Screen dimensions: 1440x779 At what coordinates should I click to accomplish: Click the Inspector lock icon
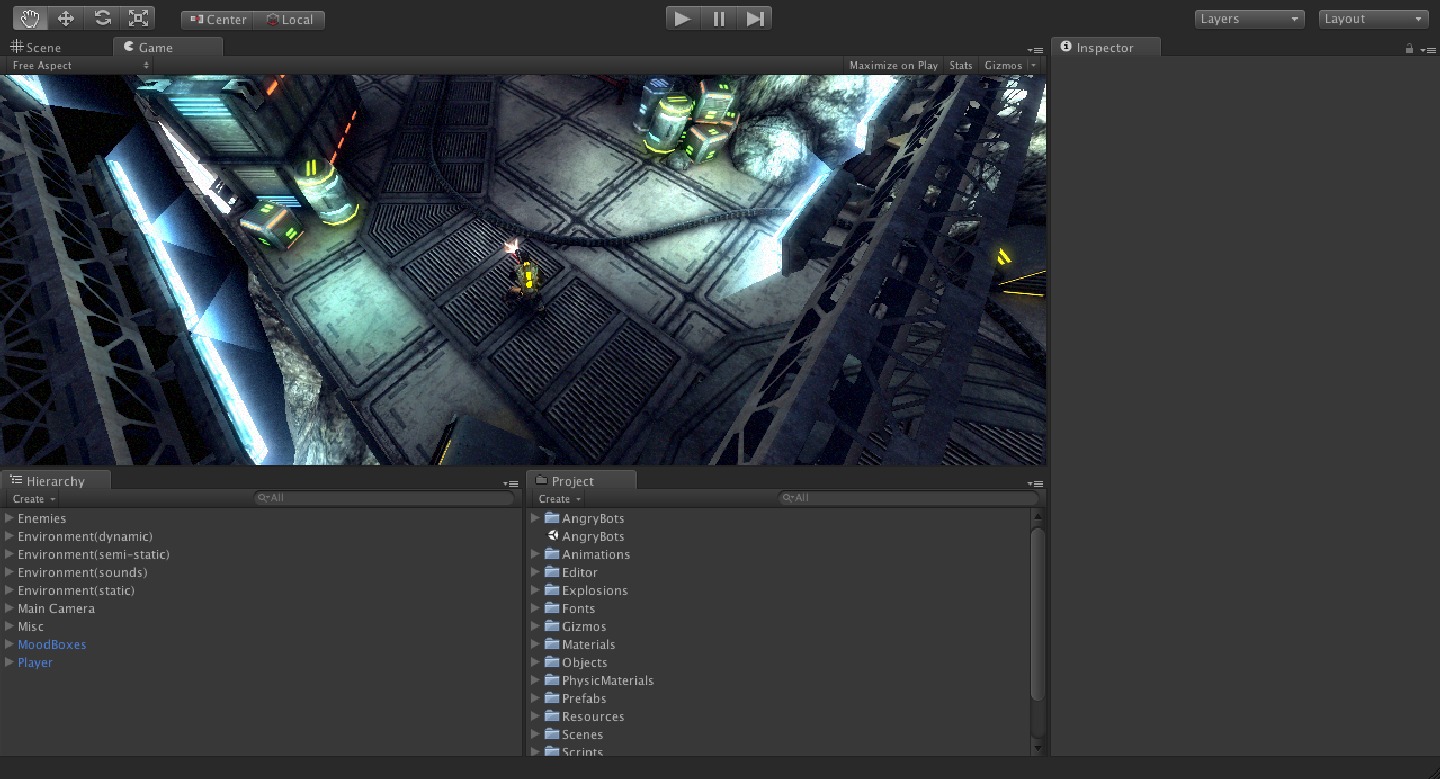(1409, 48)
